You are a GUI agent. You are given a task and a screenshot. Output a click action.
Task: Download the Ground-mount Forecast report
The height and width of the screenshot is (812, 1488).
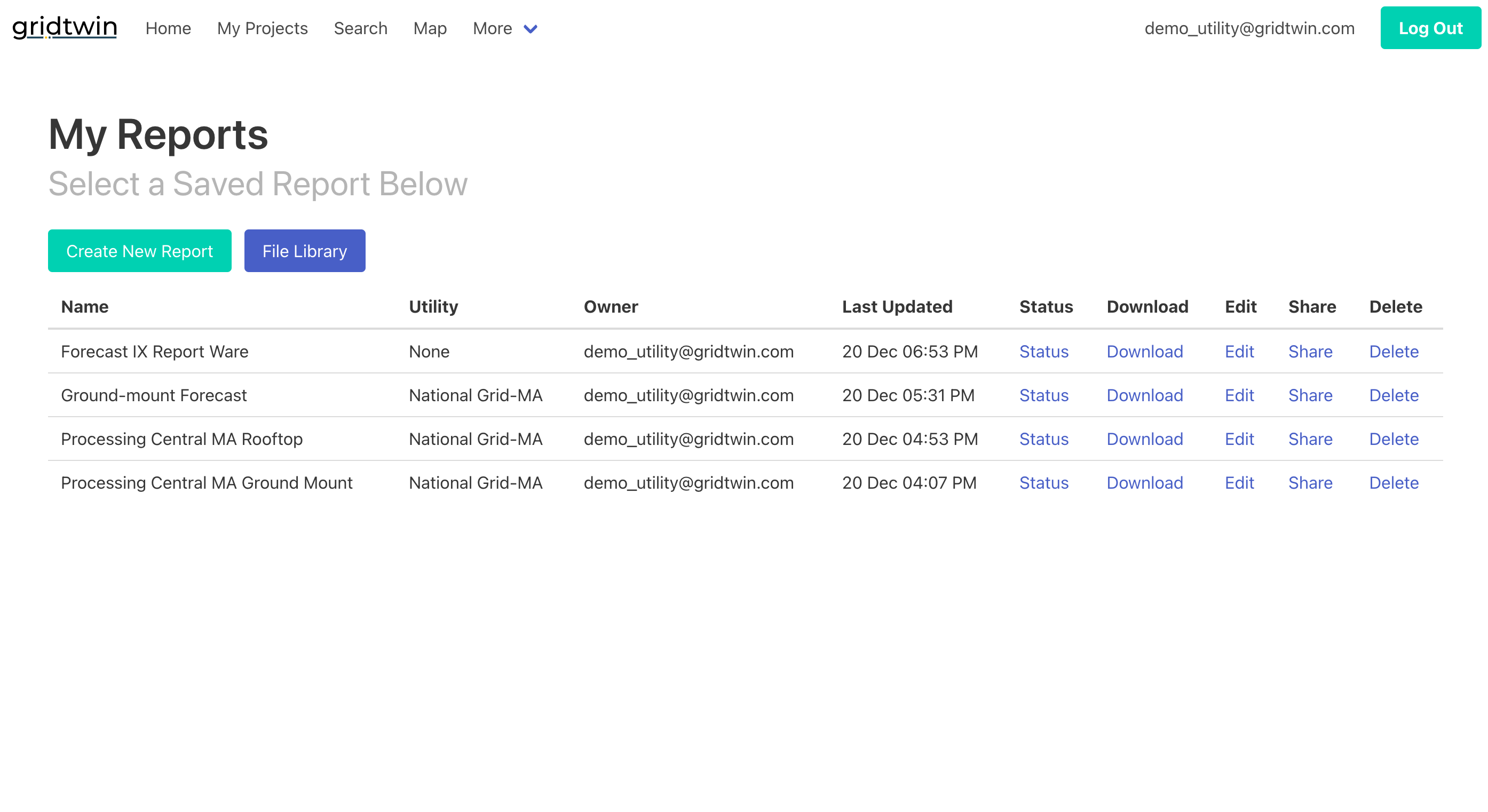(x=1145, y=396)
